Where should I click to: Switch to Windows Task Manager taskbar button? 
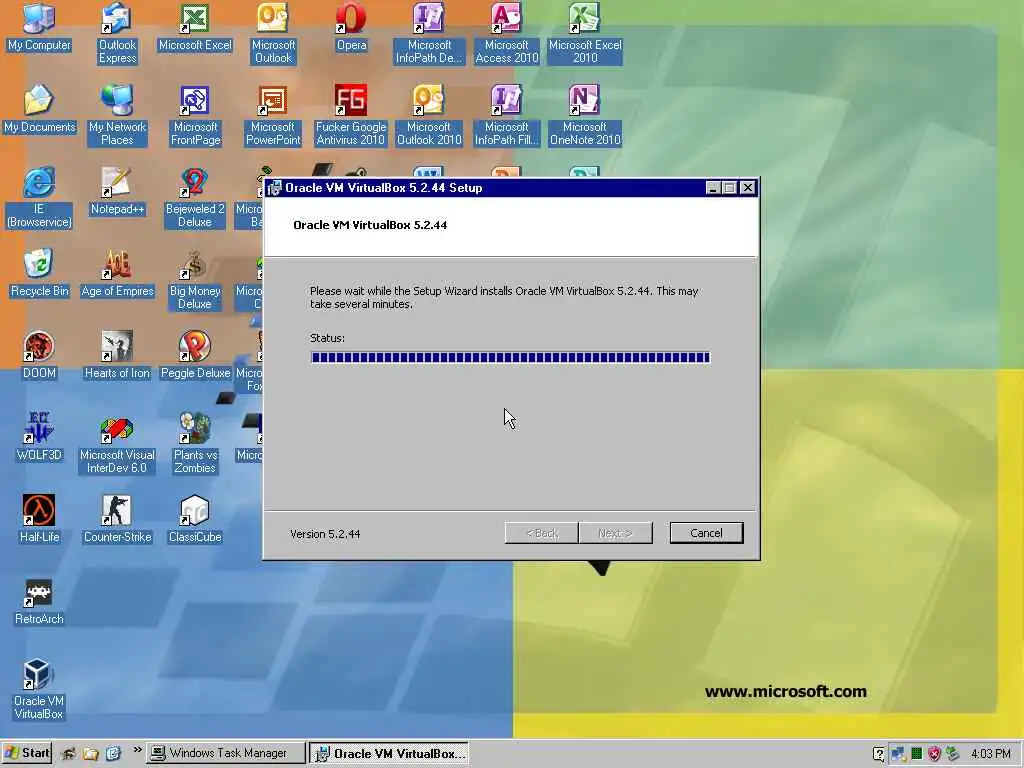226,753
